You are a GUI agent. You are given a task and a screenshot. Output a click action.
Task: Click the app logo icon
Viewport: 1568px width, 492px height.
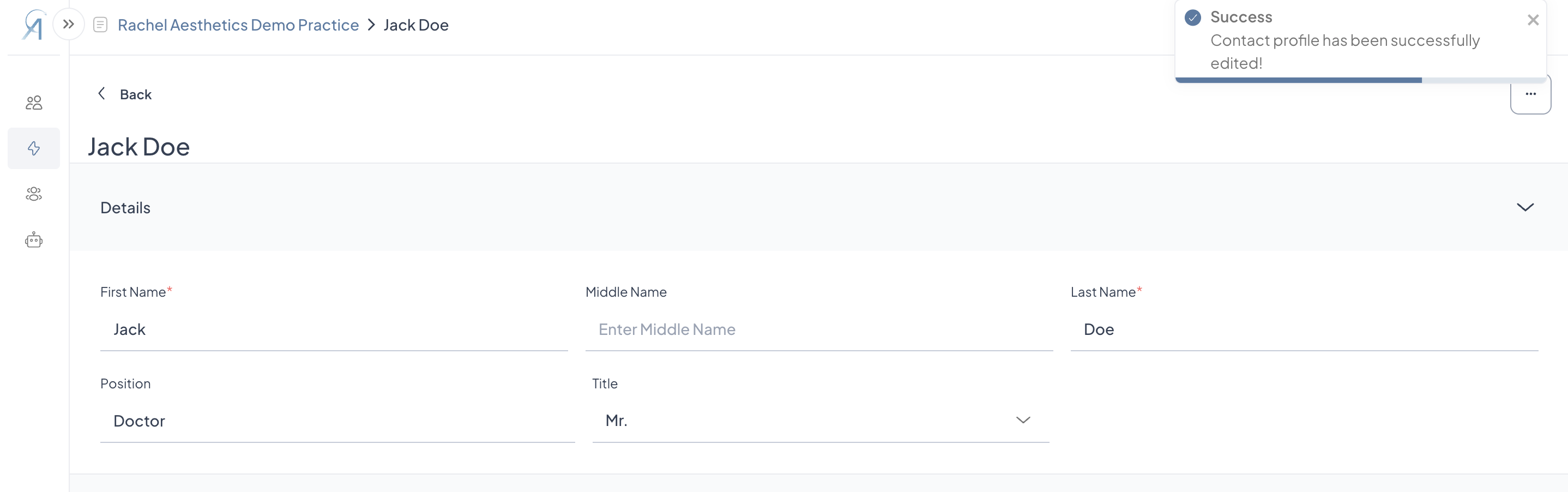33,26
